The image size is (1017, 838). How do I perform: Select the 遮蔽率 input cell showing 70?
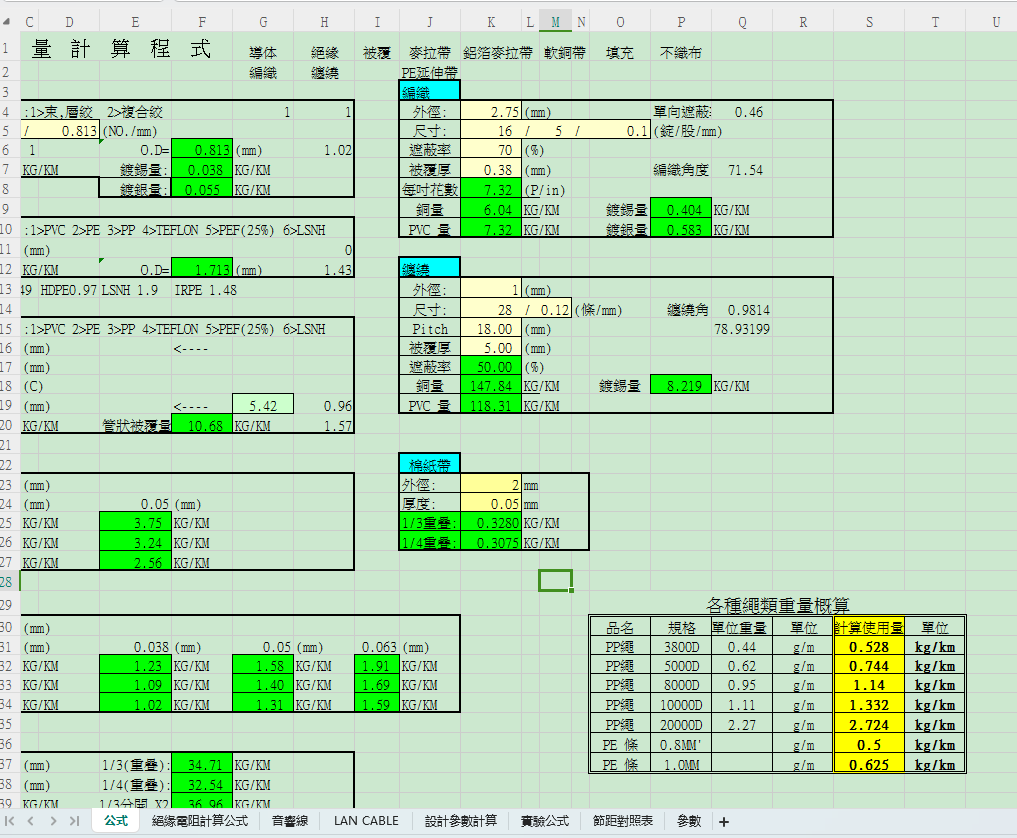pyautogui.click(x=490, y=150)
